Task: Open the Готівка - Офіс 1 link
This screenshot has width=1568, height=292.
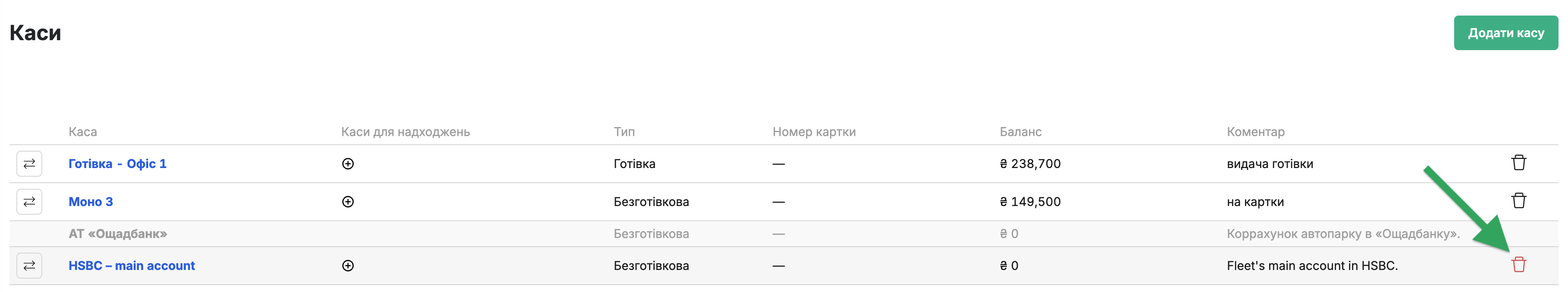Action: [x=117, y=163]
